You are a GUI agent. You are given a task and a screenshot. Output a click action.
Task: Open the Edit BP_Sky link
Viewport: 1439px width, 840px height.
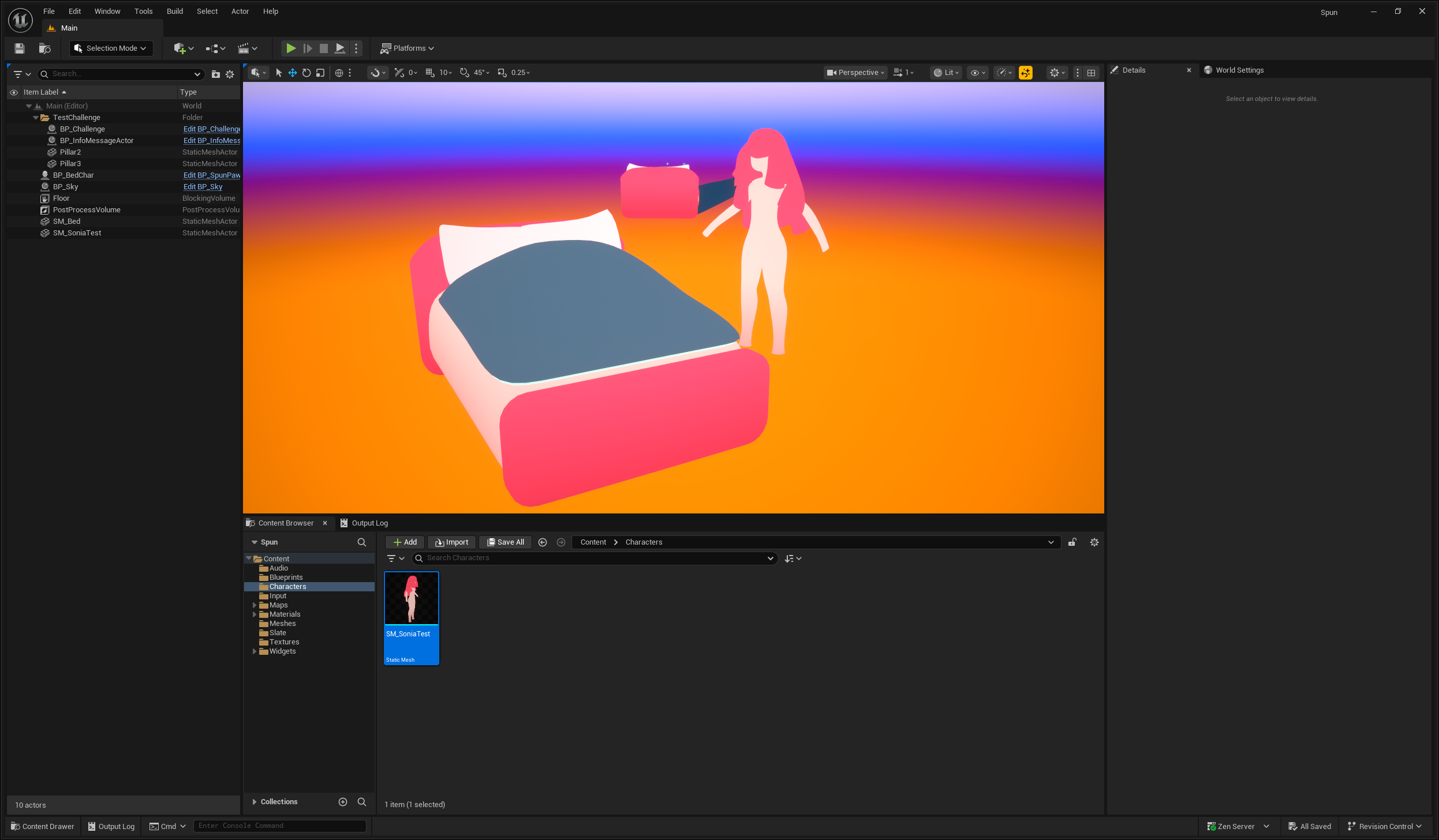pos(203,187)
